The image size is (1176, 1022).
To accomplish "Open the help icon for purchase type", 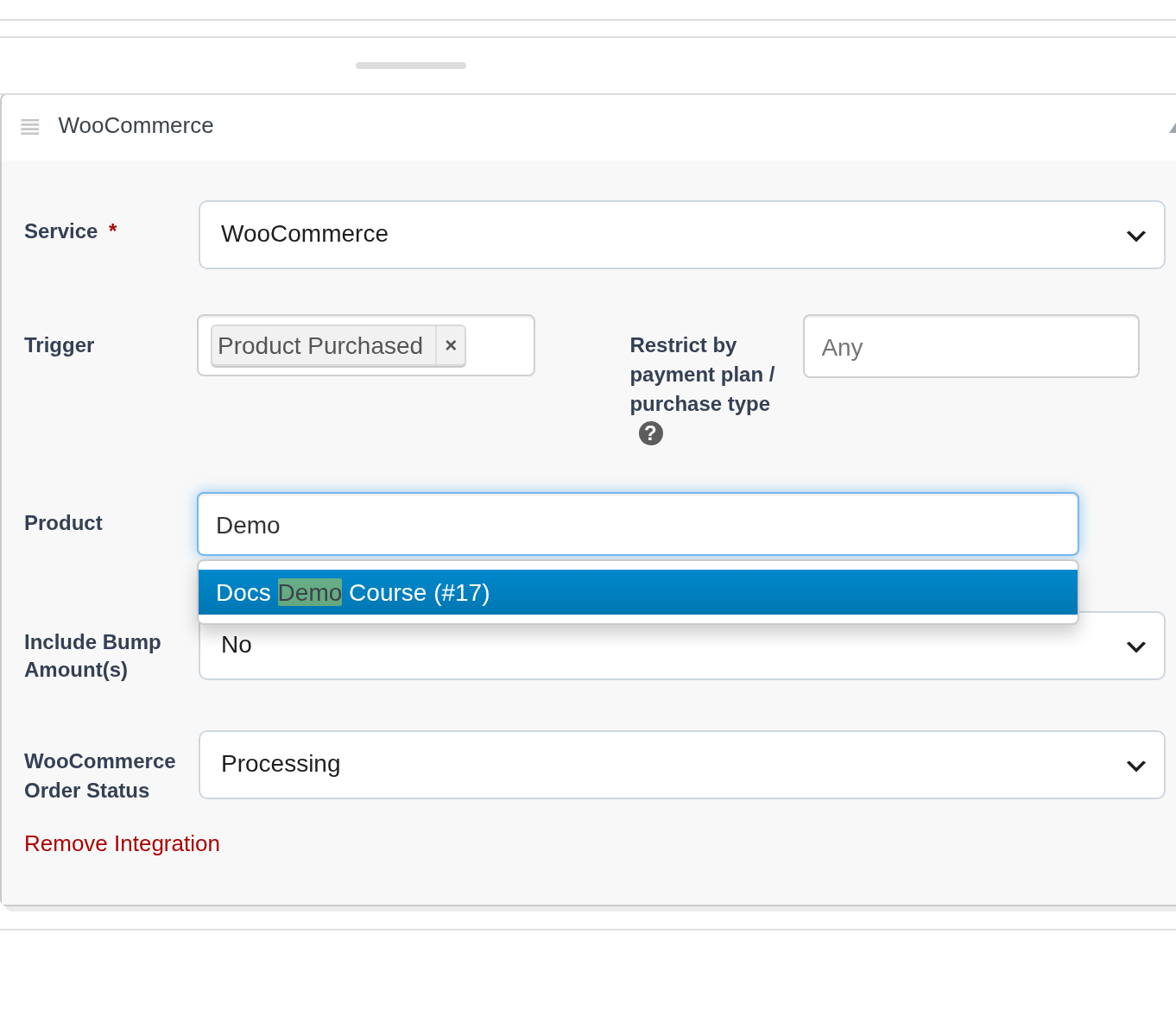I will [651, 433].
